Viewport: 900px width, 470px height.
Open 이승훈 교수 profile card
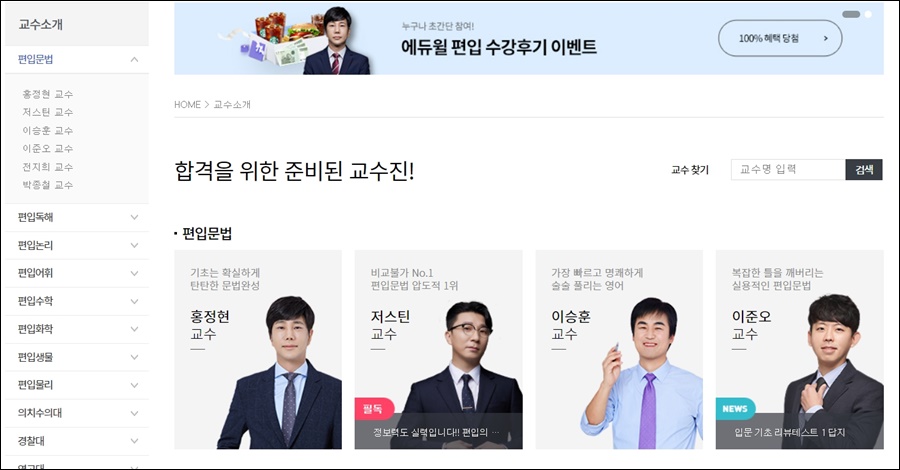click(x=619, y=349)
